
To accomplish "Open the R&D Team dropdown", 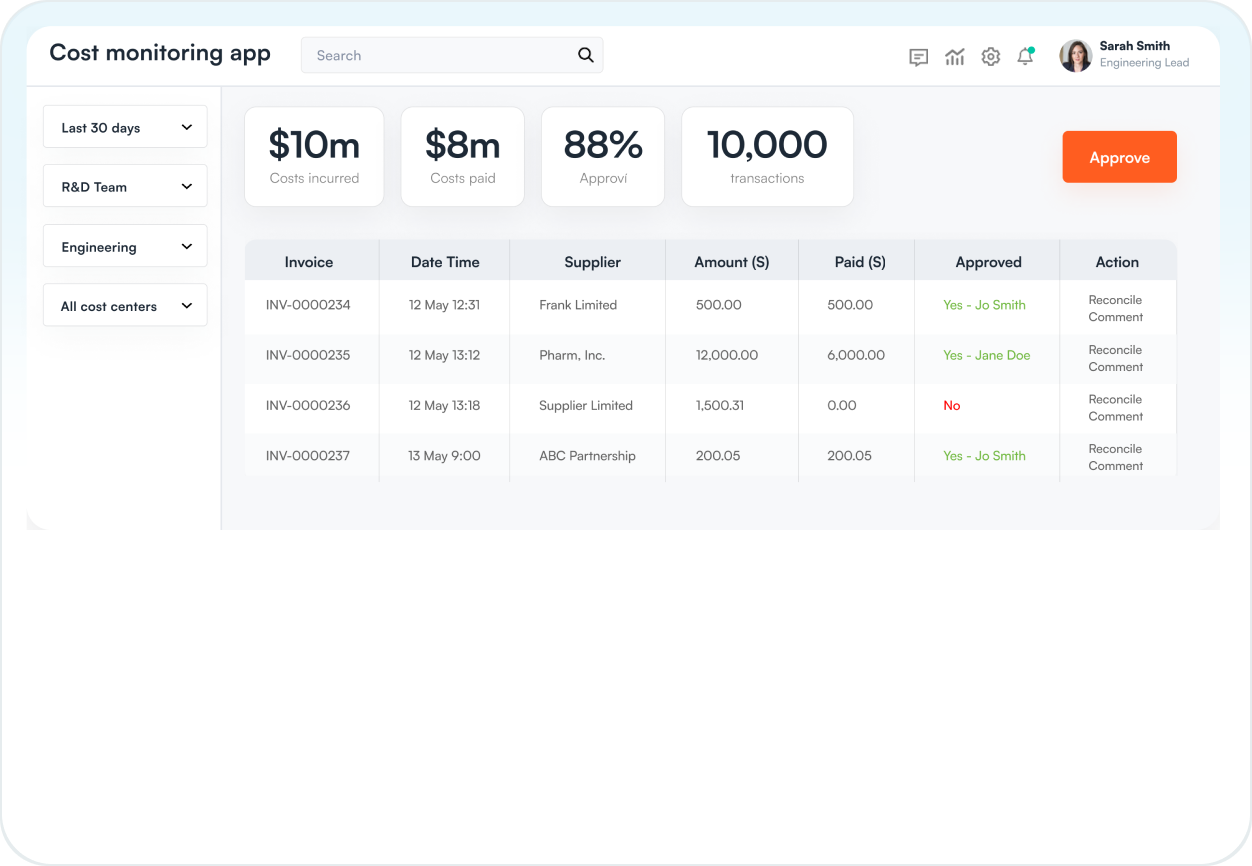I will point(125,186).
